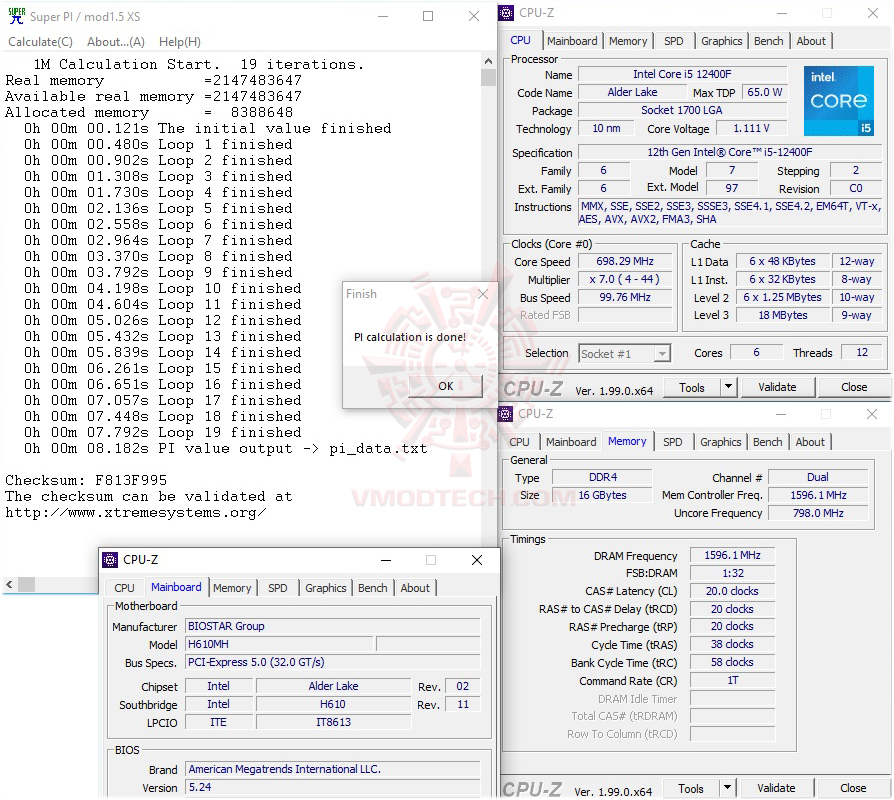The height and width of the screenshot is (800, 894).
Task: Open About tab in CPU-Z Memory window
Action: pos(810,442)
